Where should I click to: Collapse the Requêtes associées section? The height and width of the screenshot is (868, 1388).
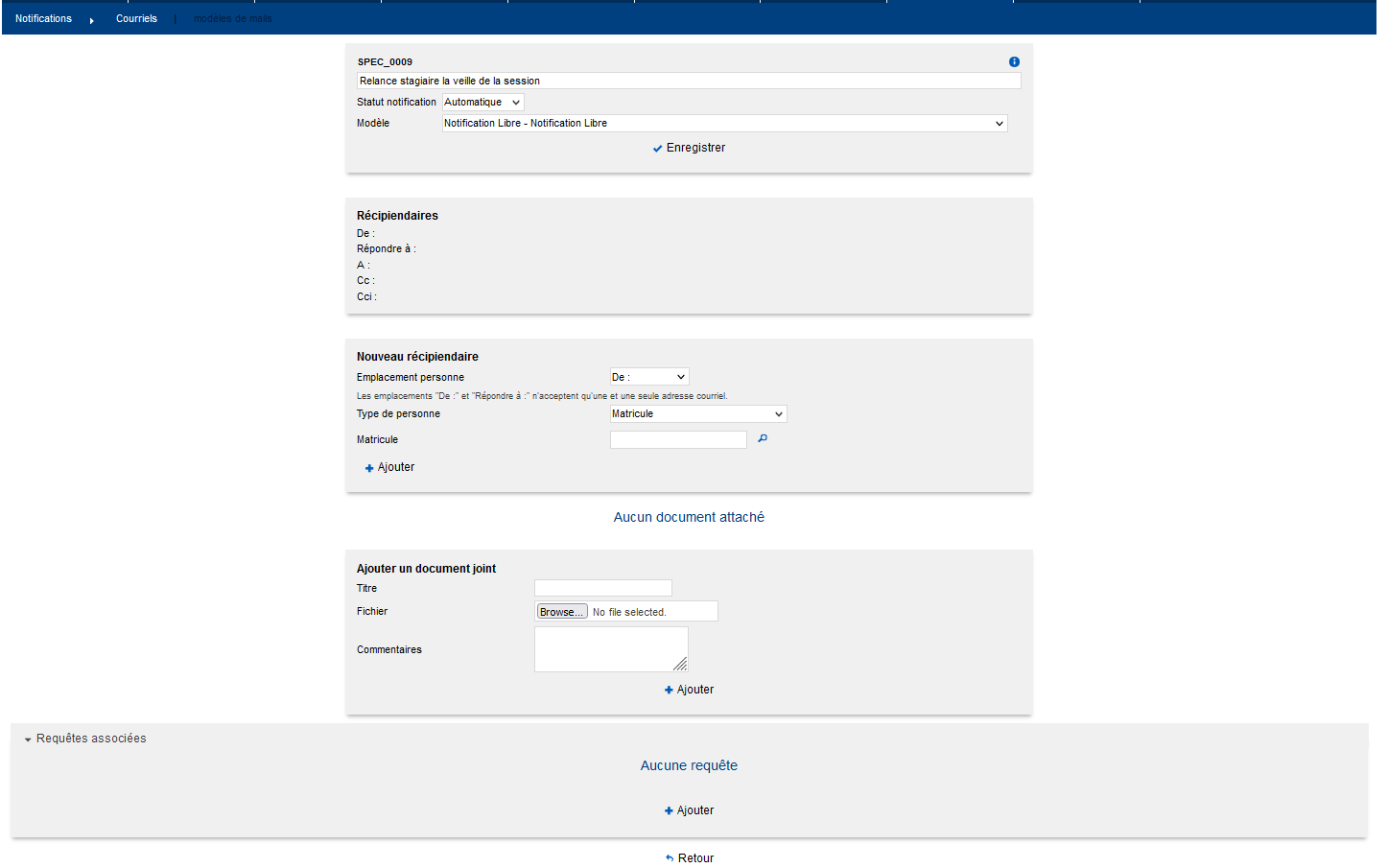85,739
